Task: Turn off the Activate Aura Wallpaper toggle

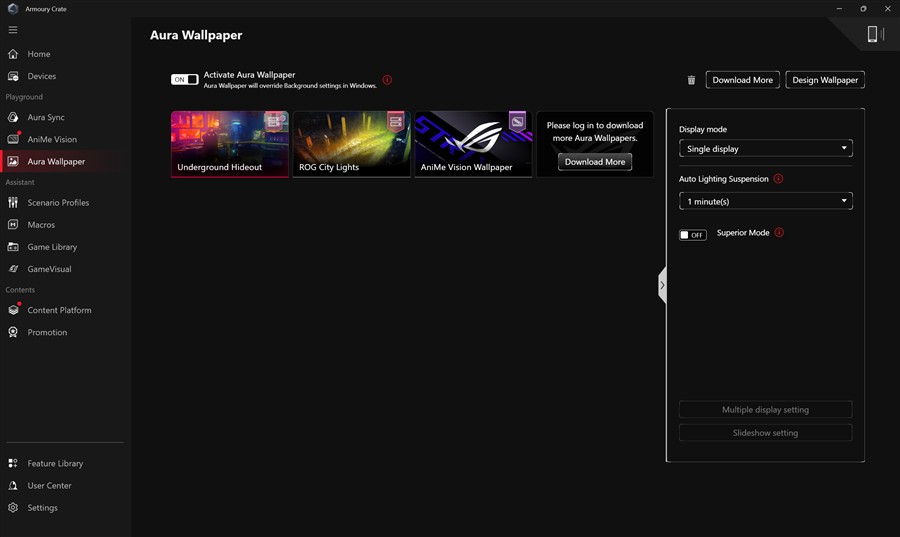Action: coord(185,80)
